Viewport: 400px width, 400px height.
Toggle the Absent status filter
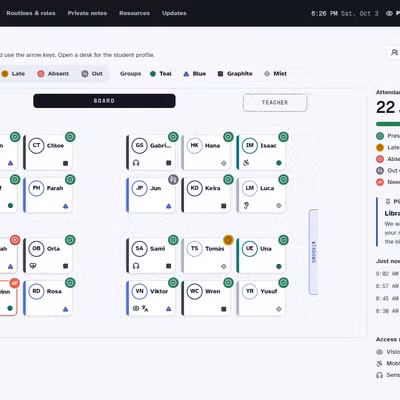pos(53,74)
